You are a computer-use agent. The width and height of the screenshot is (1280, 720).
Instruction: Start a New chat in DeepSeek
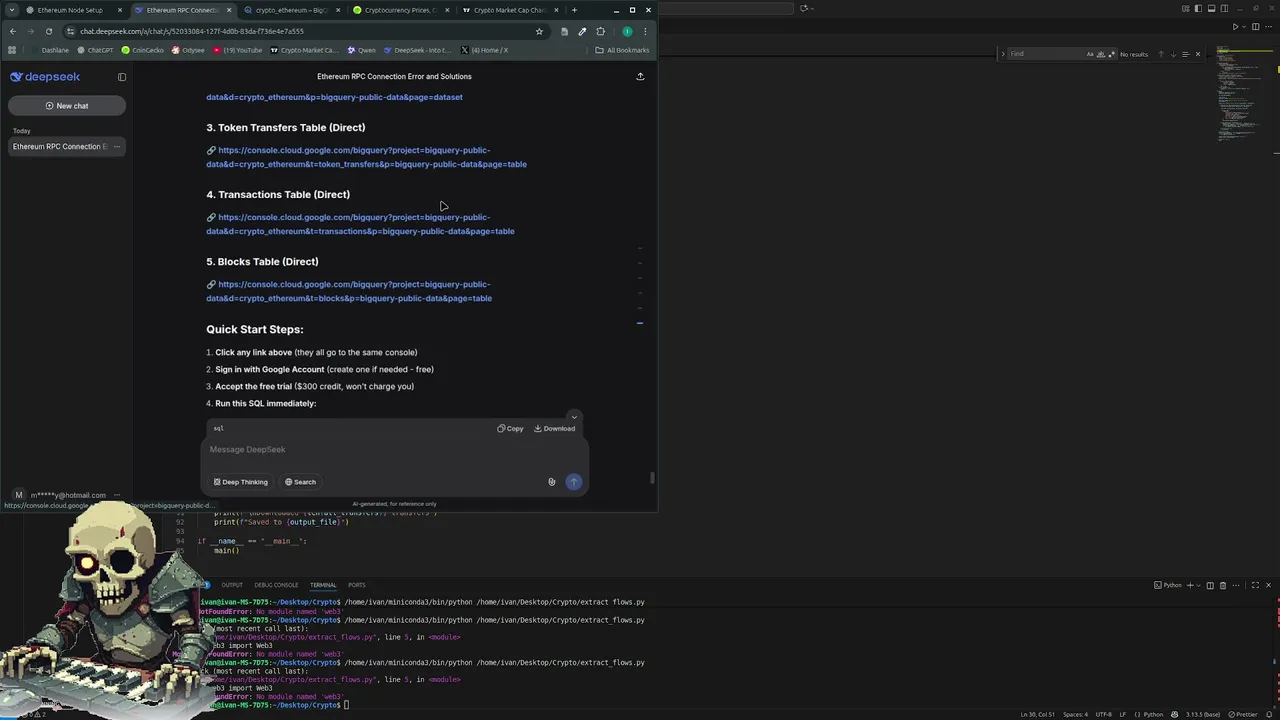67,106
